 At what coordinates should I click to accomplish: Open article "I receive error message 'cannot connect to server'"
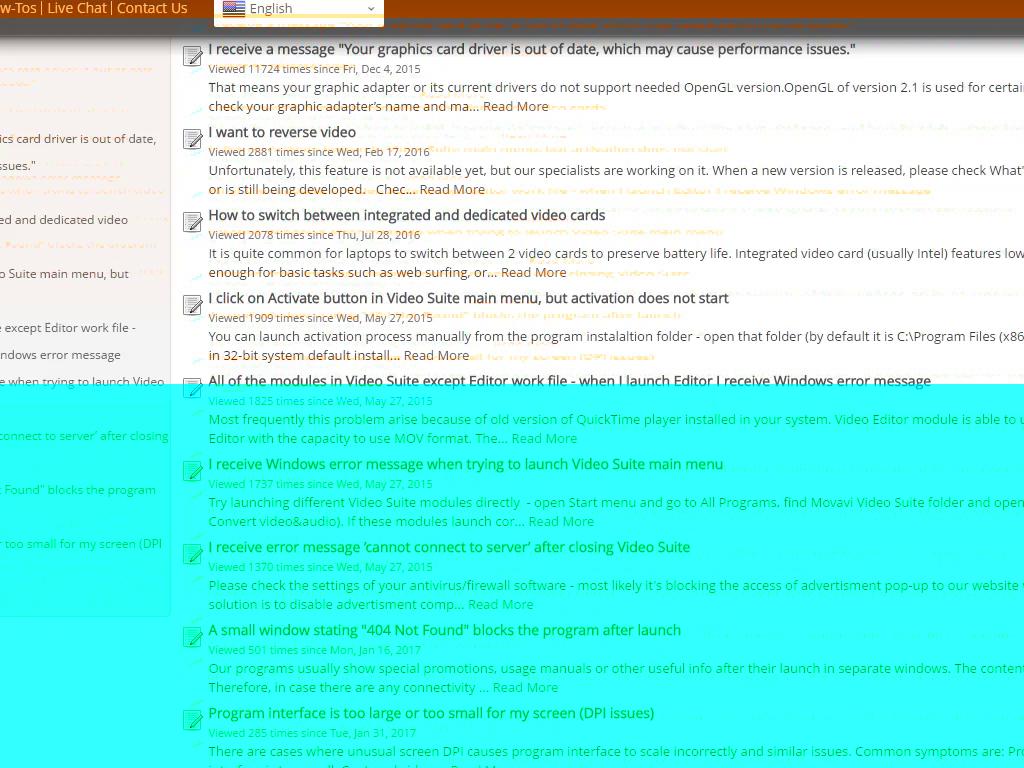[x=449, y=547]
